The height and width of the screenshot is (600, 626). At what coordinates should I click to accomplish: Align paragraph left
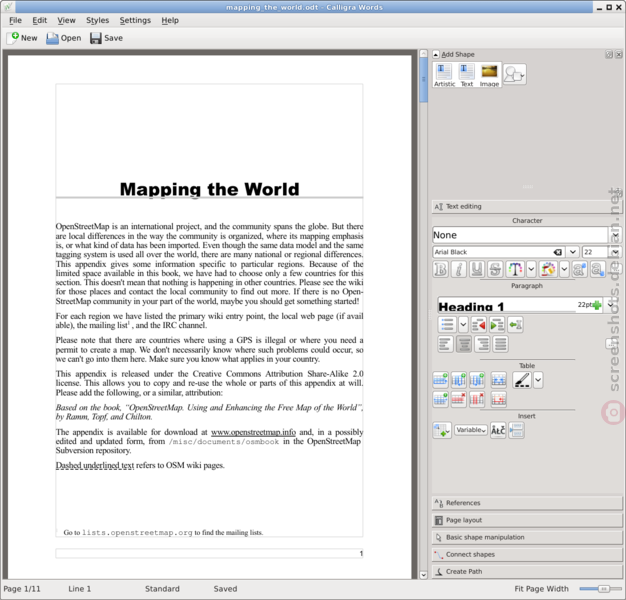[446, 344]
